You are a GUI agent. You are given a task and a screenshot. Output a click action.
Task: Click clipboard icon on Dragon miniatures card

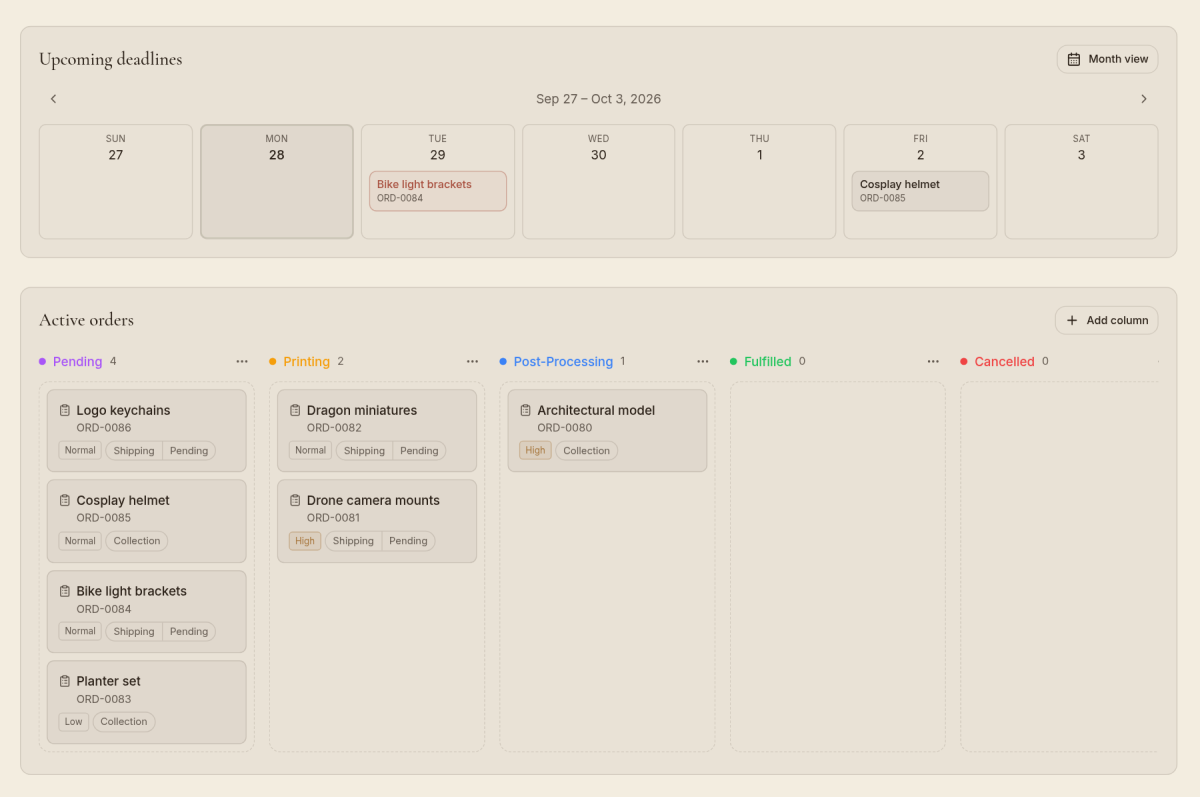295,410
